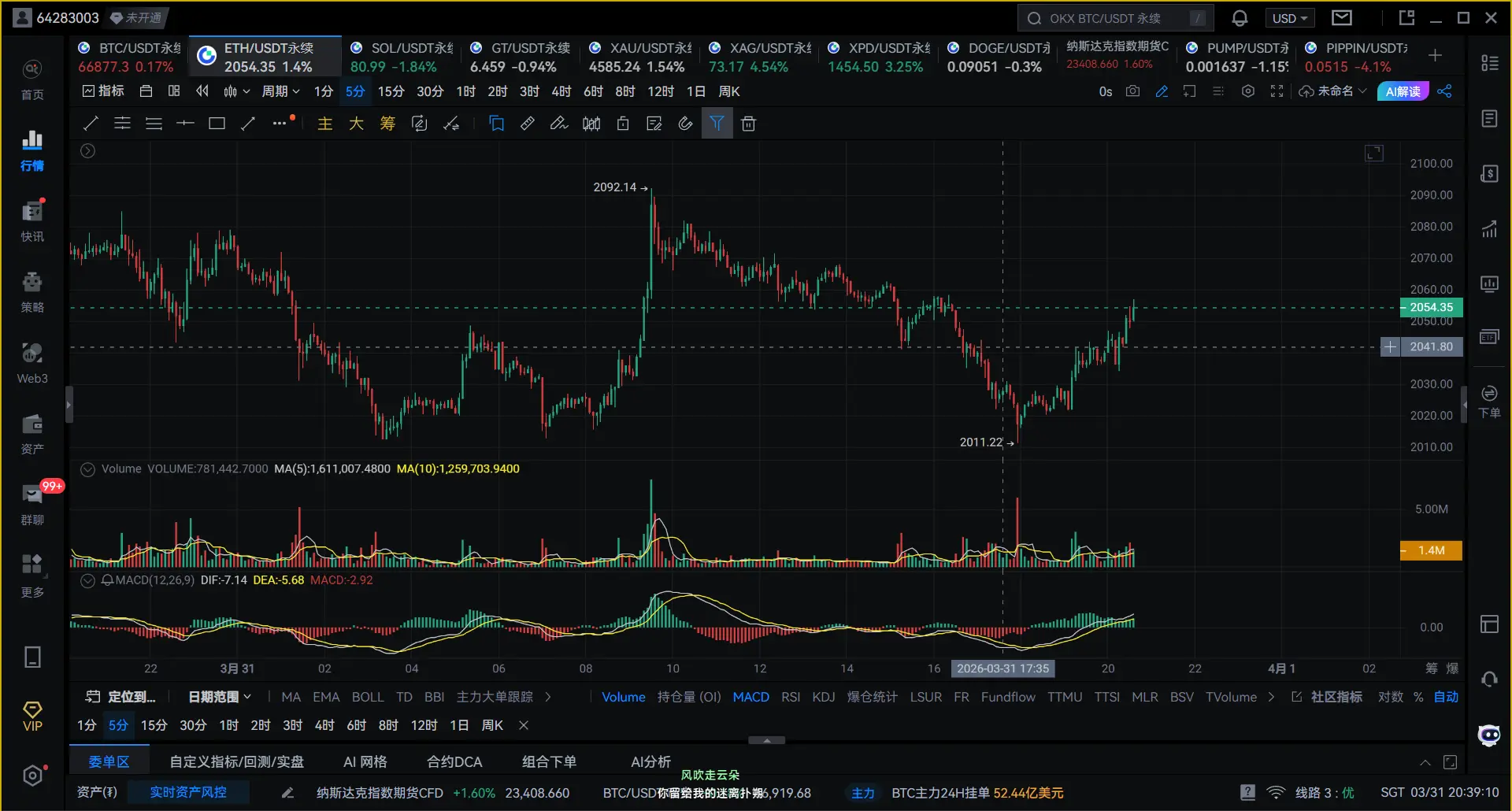Click 定位到... locate button
Image resolution: width=1512 pixels, height=811 pixels.
(121, 697)
